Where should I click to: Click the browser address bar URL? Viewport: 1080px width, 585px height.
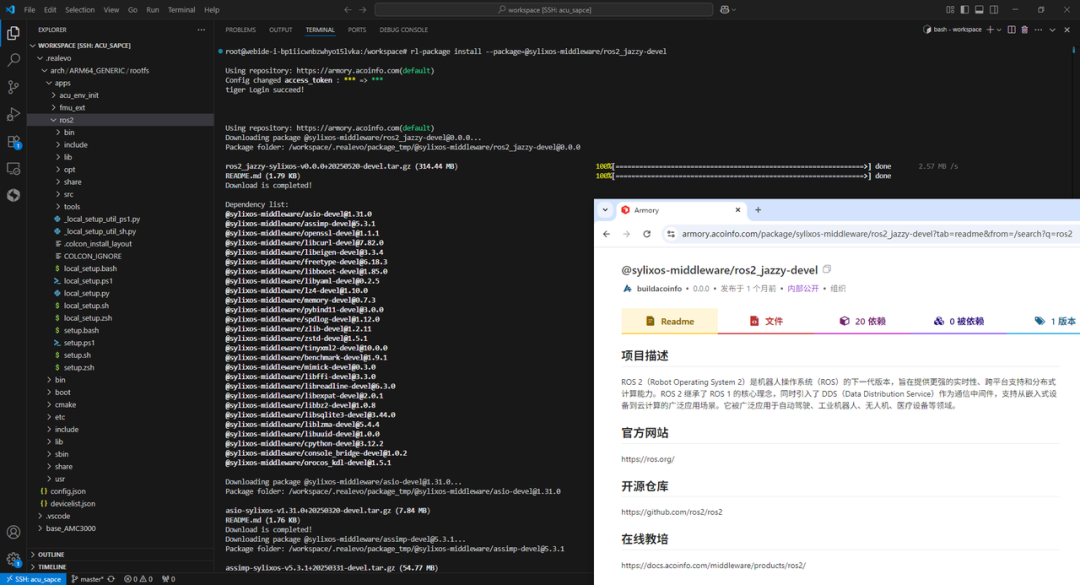876,234
